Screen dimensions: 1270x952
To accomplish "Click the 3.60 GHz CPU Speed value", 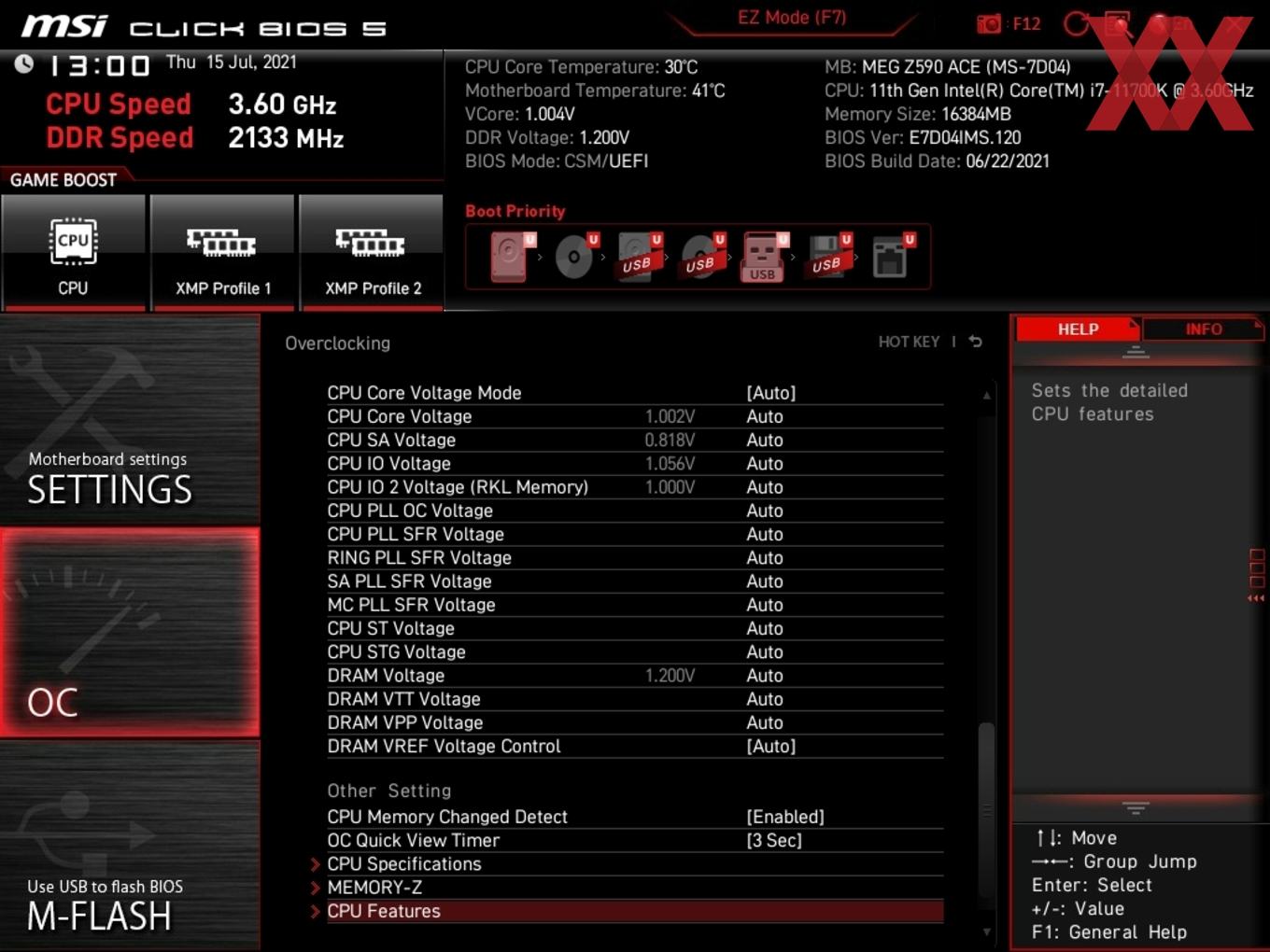I will (x=282, y=105).
